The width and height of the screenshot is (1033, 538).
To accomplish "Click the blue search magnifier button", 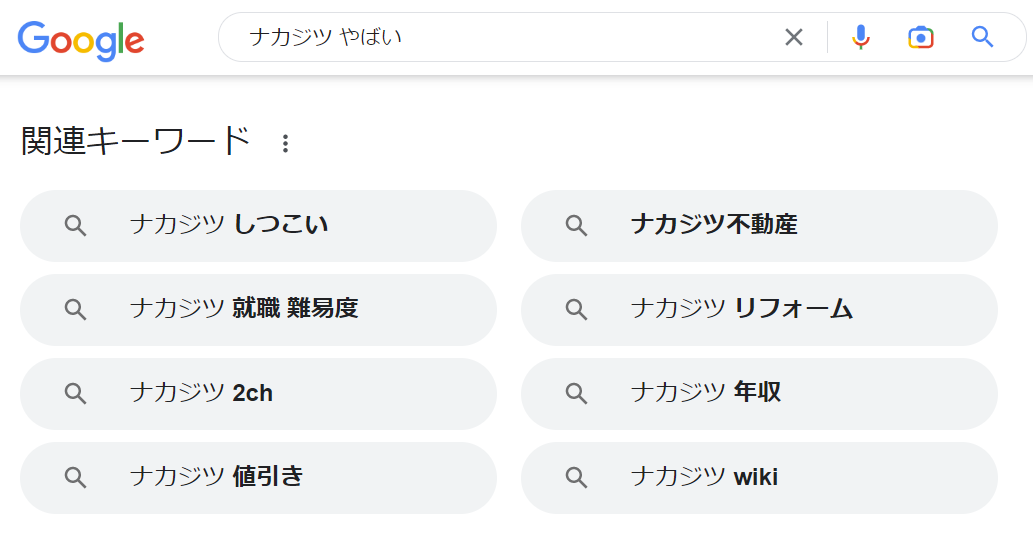I will tap(982, 38).
